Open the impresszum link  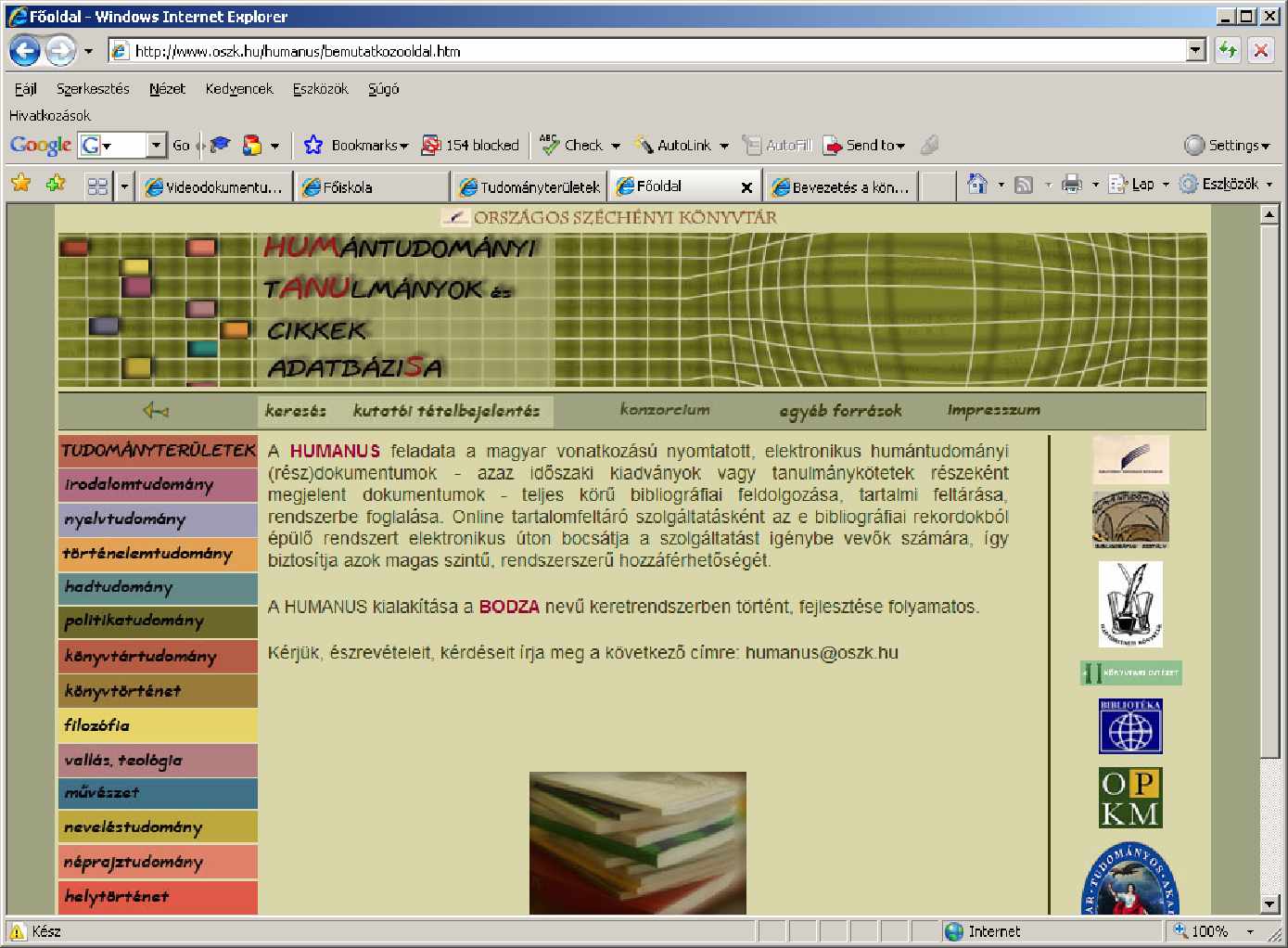tap(993, 409)
